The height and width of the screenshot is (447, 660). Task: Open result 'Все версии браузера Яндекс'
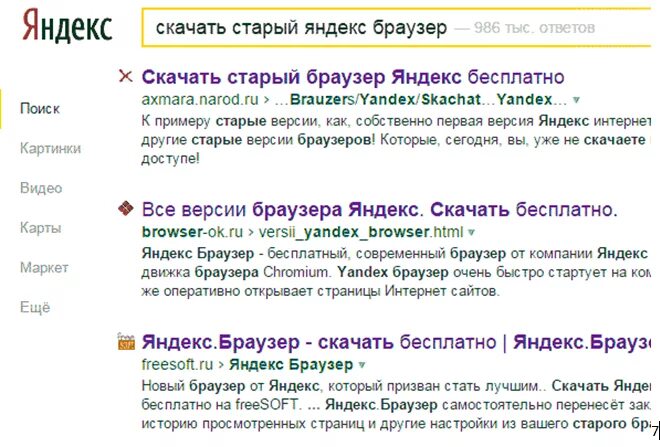click(x=379, y=209)
